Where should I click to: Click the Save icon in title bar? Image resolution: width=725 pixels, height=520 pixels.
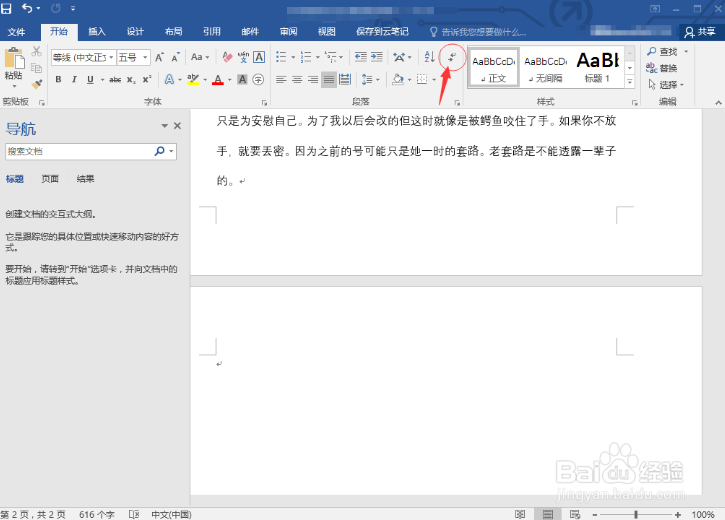tap(6, 8)
